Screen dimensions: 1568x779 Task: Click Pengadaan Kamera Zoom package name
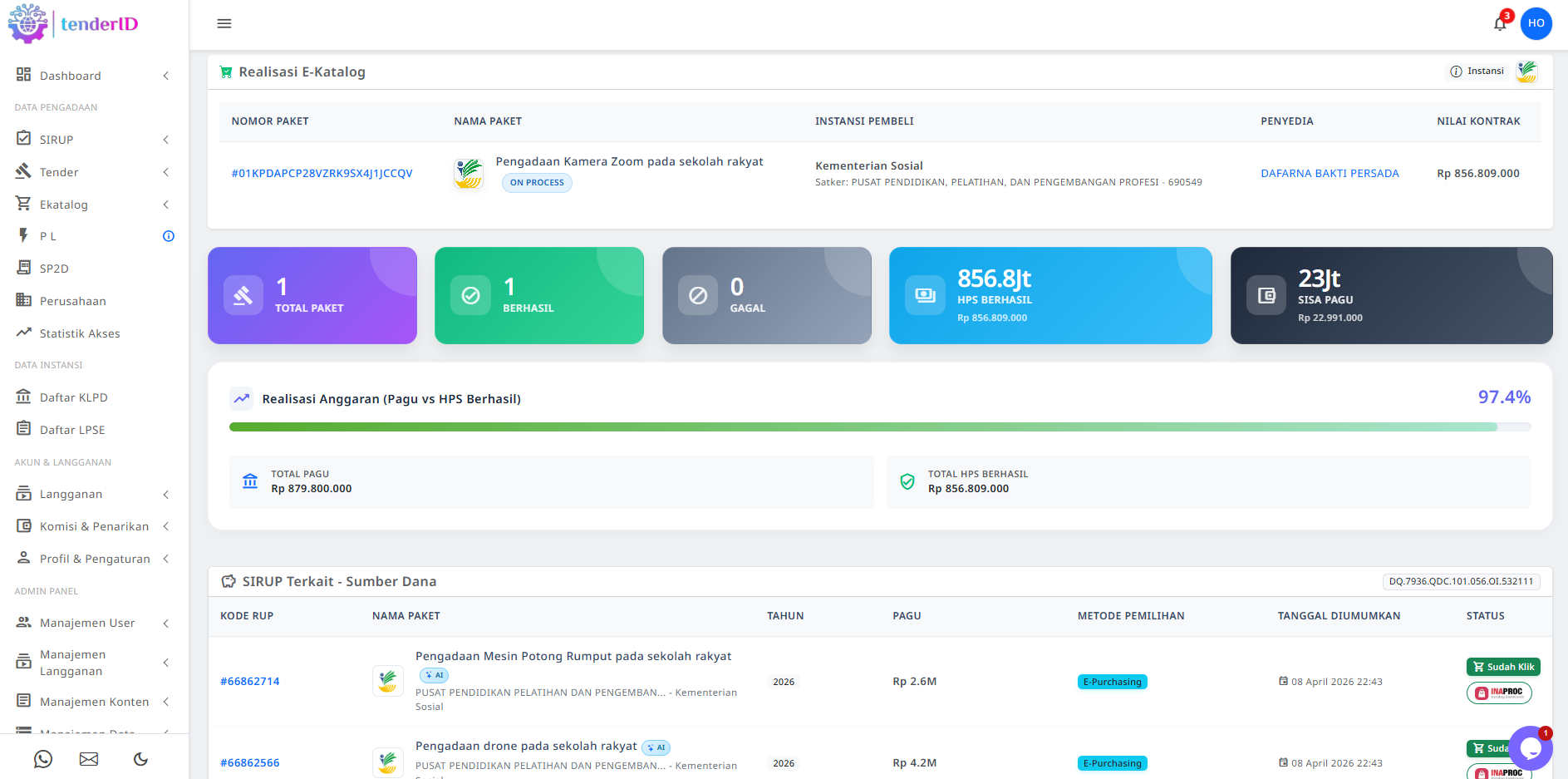[x=629, y=161]
